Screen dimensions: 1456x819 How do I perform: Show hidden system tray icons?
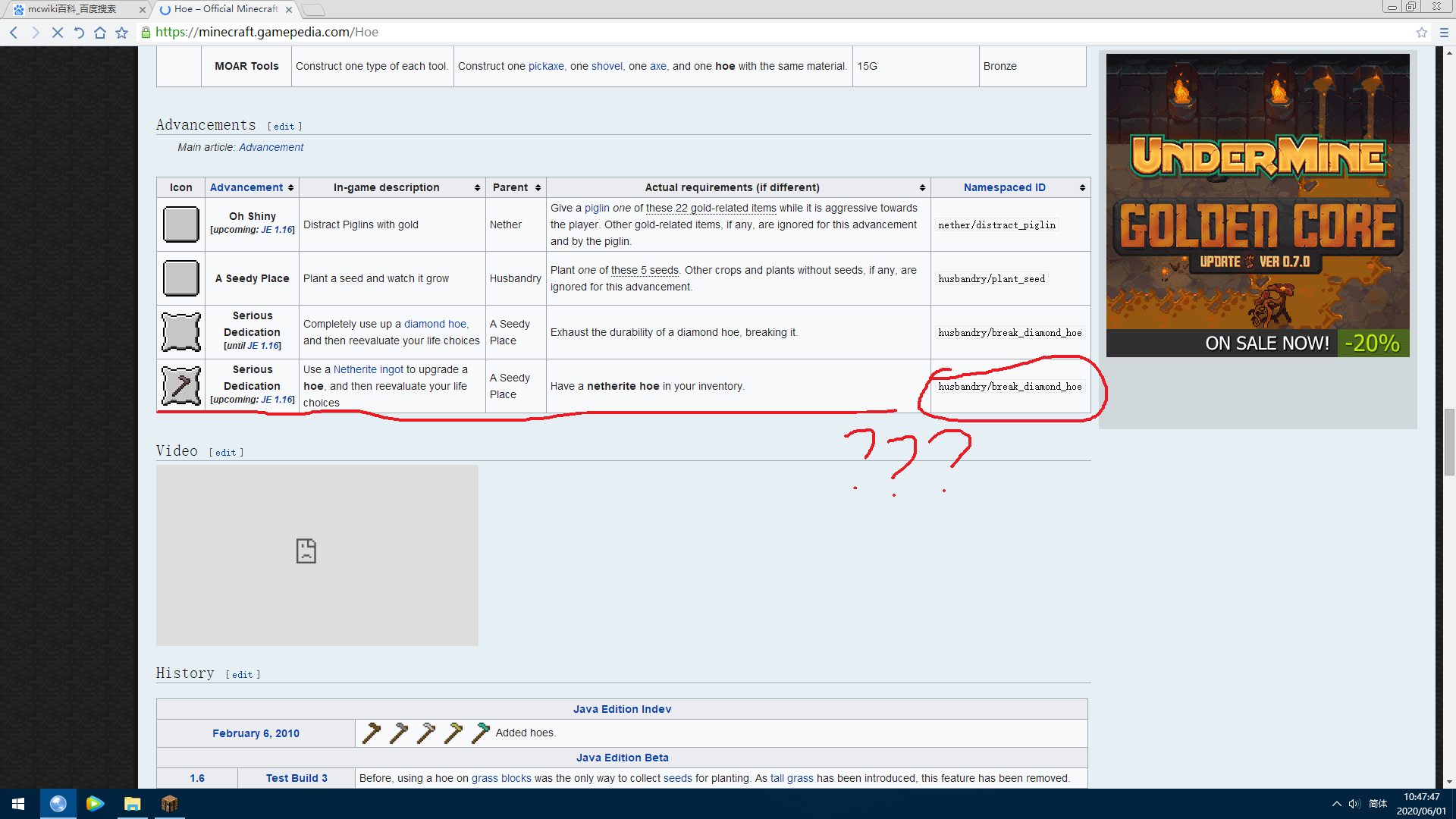tap(1336, 804)
